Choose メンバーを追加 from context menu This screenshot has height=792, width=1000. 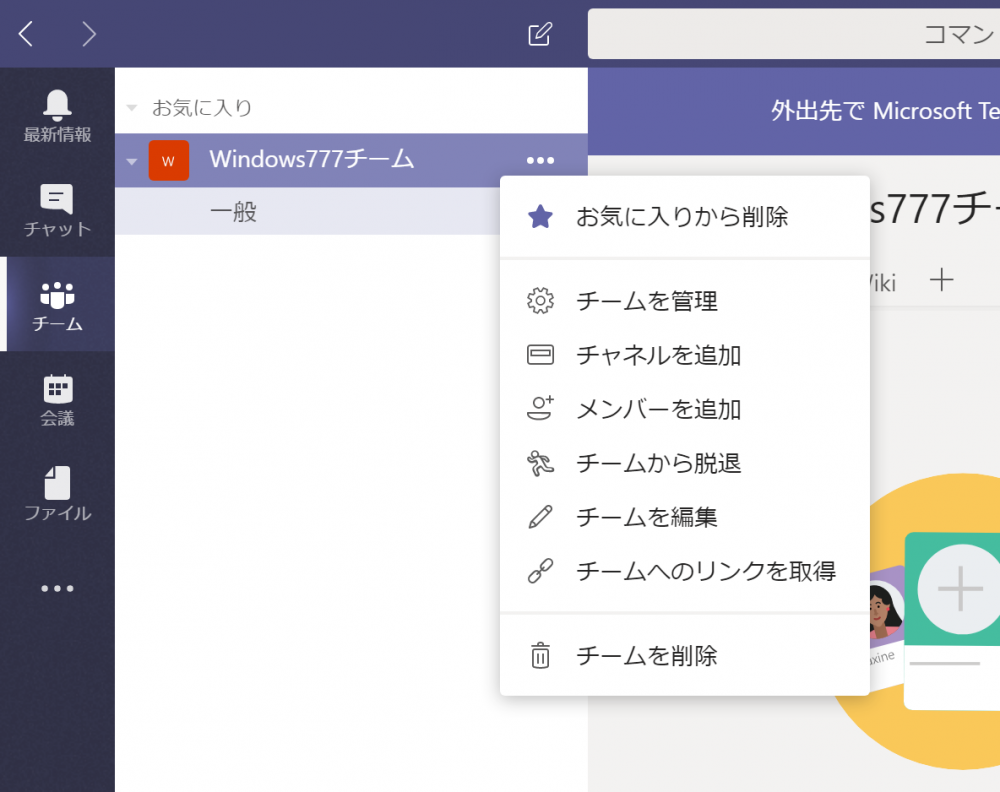659,409
